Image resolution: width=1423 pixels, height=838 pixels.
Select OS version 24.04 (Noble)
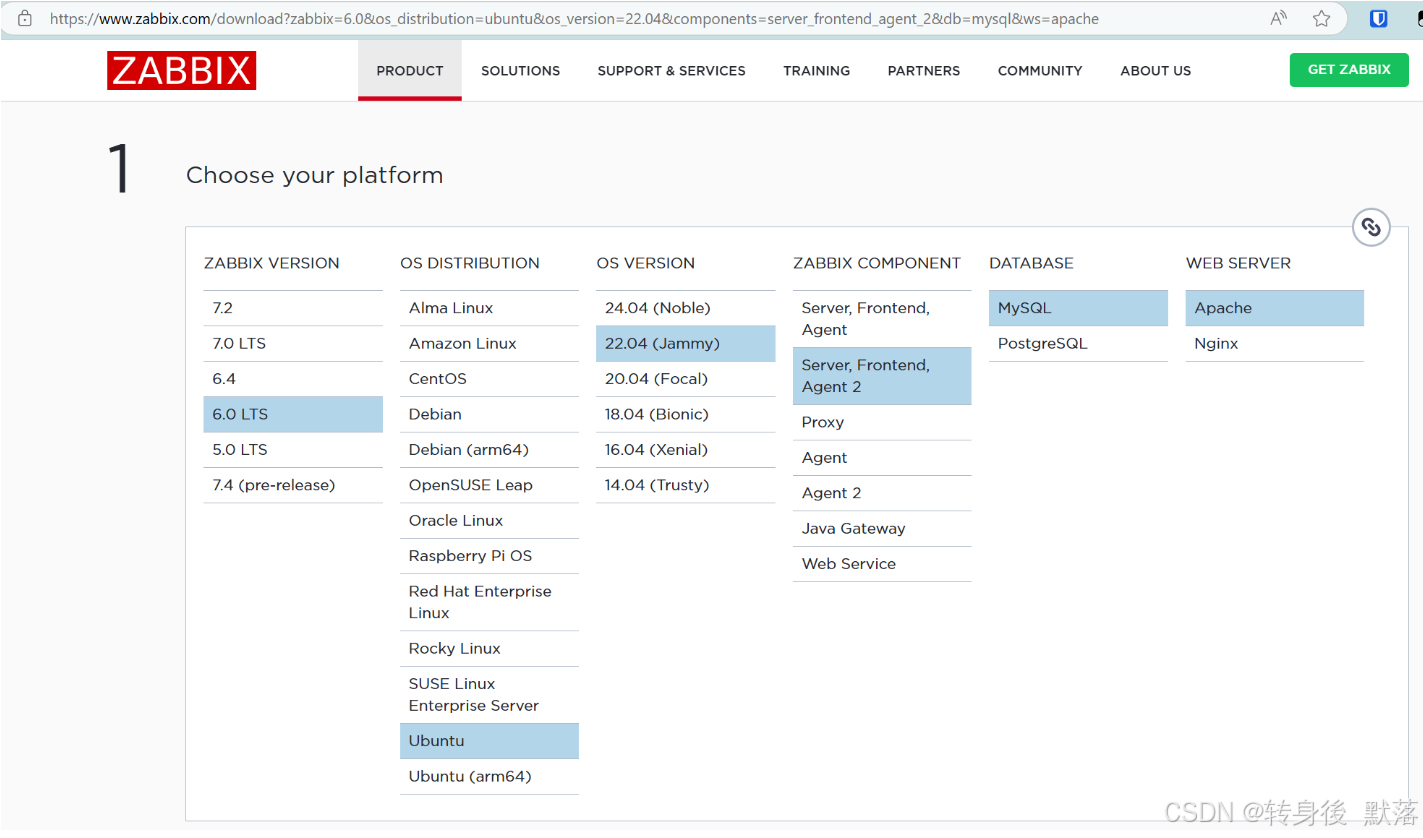(685, 308)
